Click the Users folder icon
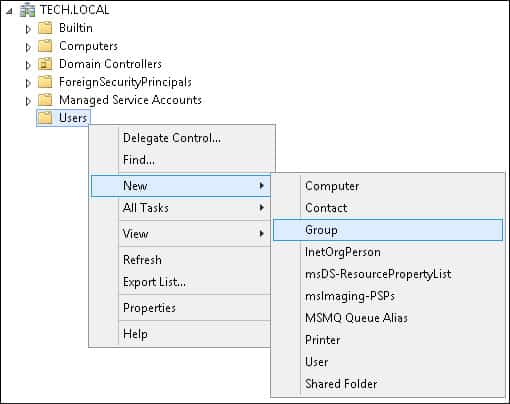 click(45, 118)
